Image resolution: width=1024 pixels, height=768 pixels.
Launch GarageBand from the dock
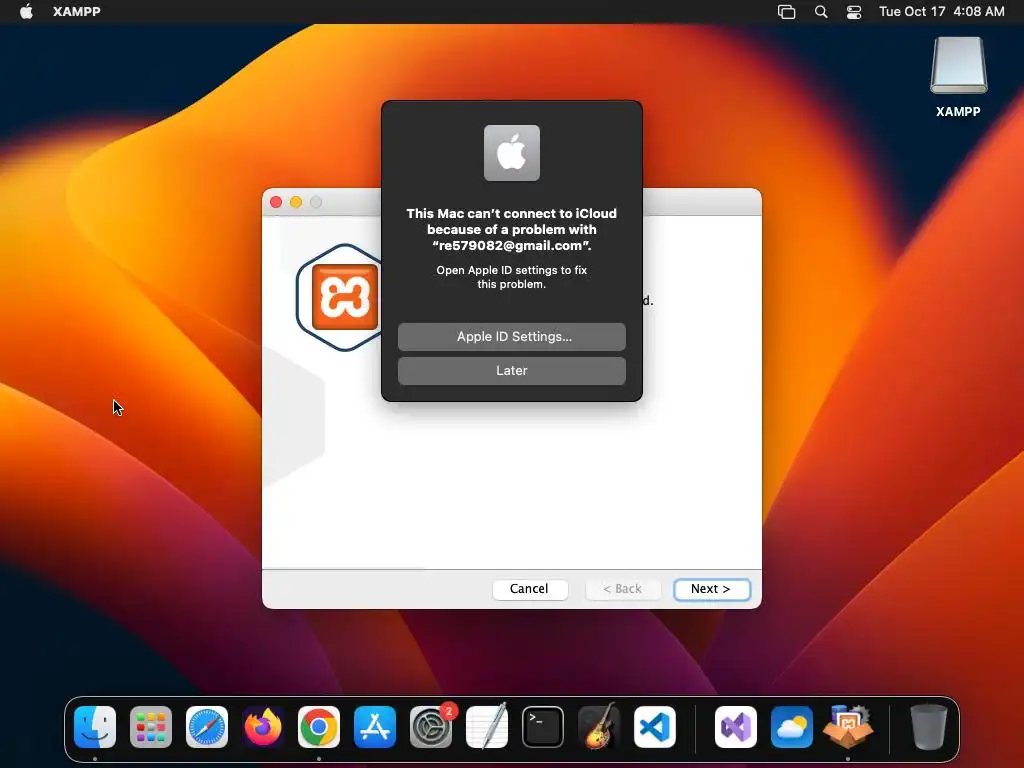coord(599,726)
